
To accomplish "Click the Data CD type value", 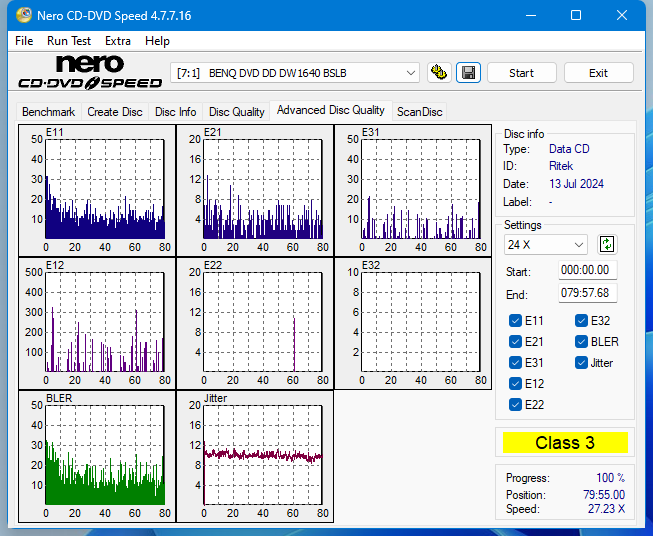I will [569, 149].
